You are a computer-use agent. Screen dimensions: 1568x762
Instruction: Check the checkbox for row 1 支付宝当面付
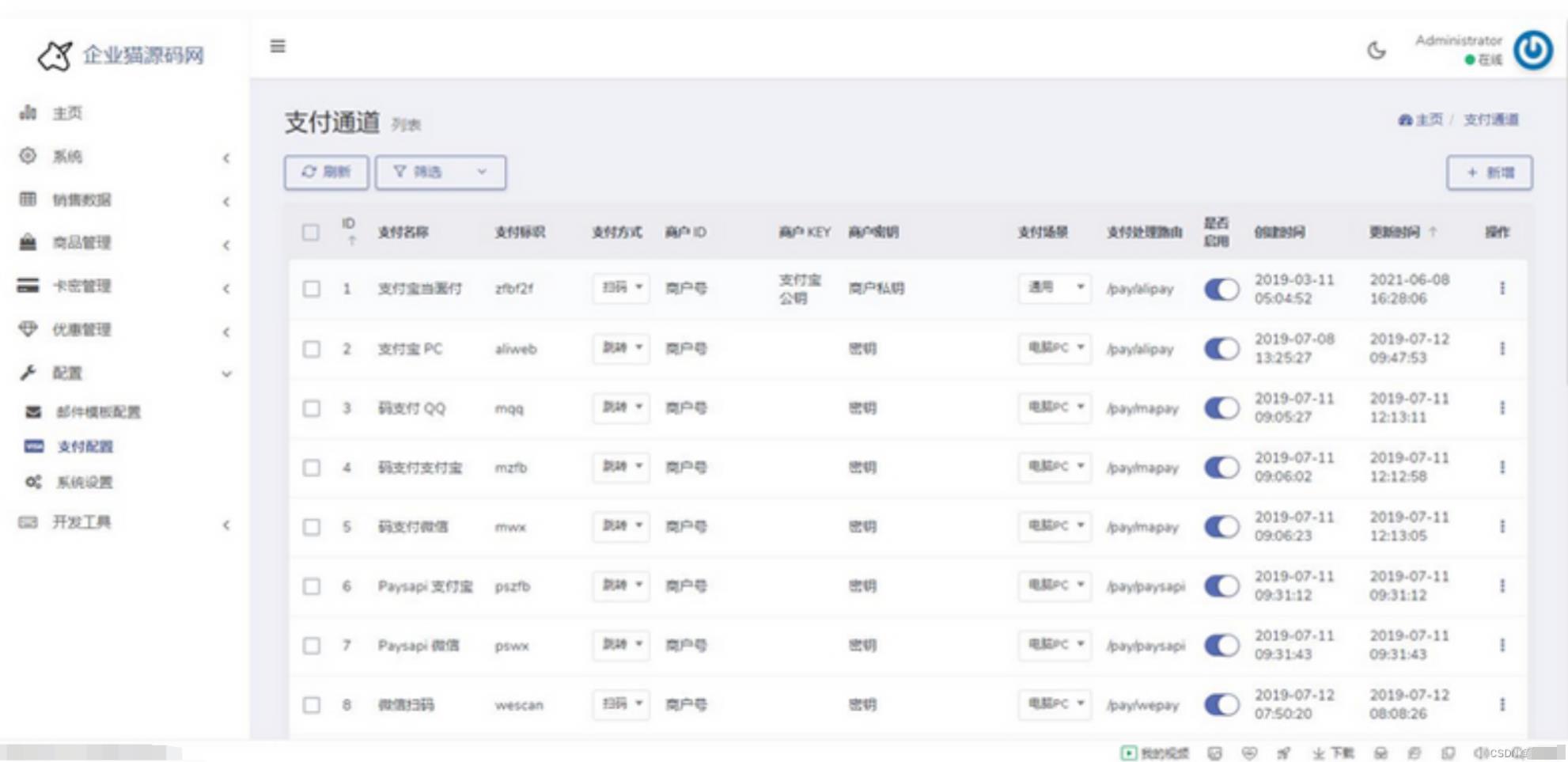pos(312,289)
